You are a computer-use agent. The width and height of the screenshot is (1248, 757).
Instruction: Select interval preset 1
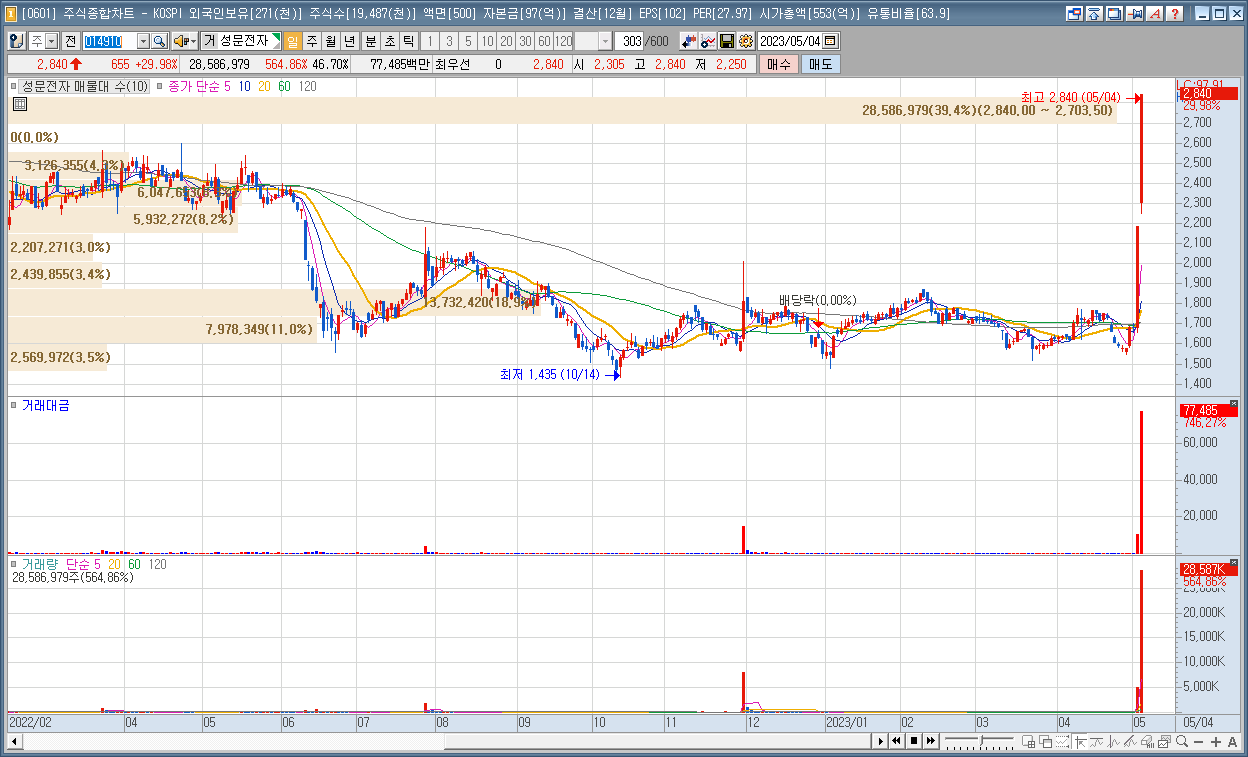coord(430,41)
